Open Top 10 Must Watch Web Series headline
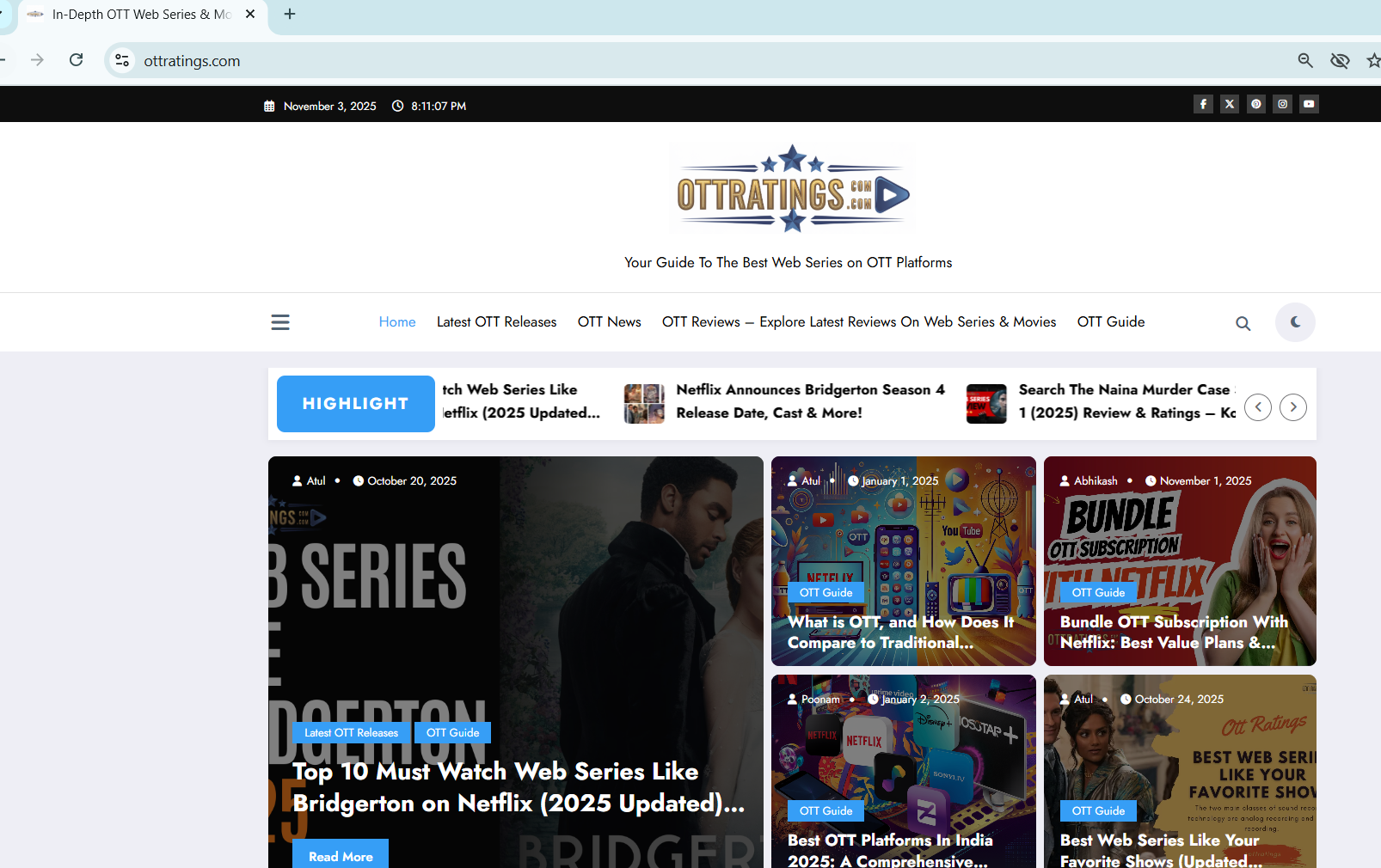 click(519, 787)
